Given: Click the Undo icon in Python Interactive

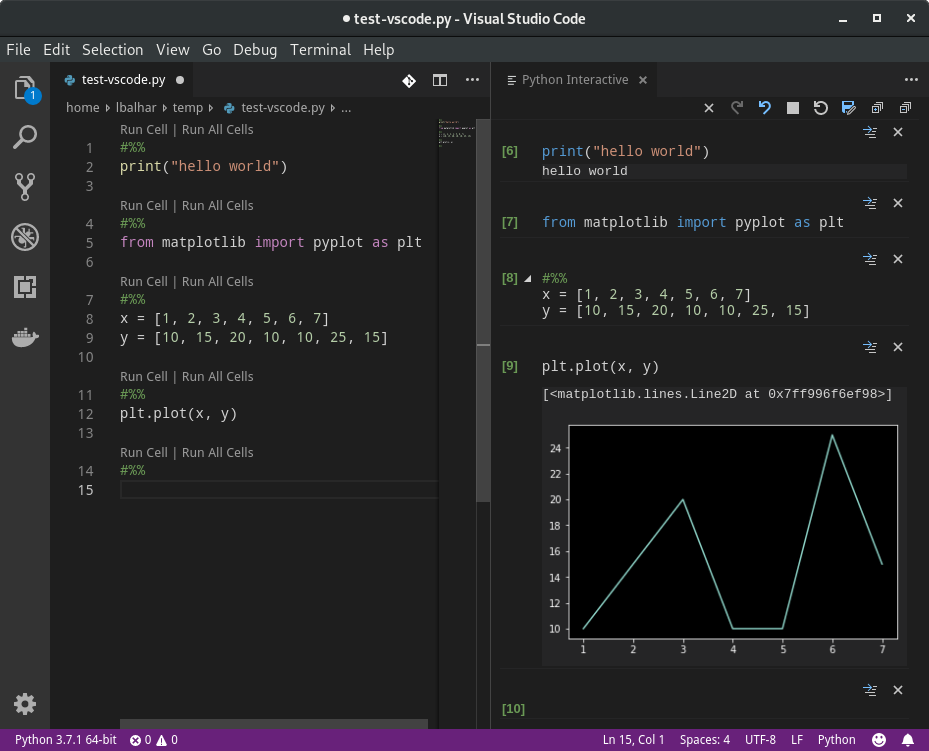Looking at the screenshot, I should pyautogui.click(x=764, y=107).
